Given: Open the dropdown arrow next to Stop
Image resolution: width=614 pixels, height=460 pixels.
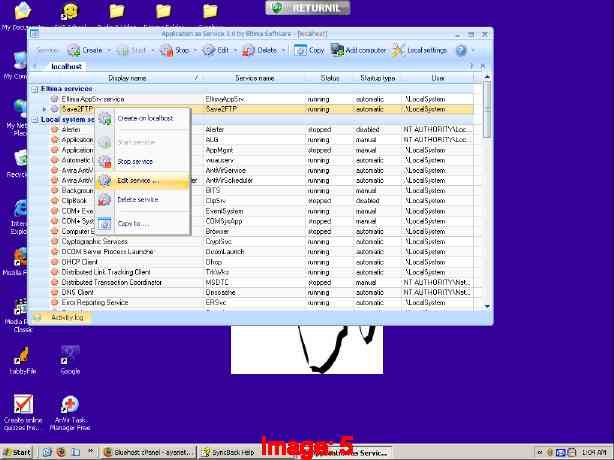Looking at the screenshot, I should 195,51.
